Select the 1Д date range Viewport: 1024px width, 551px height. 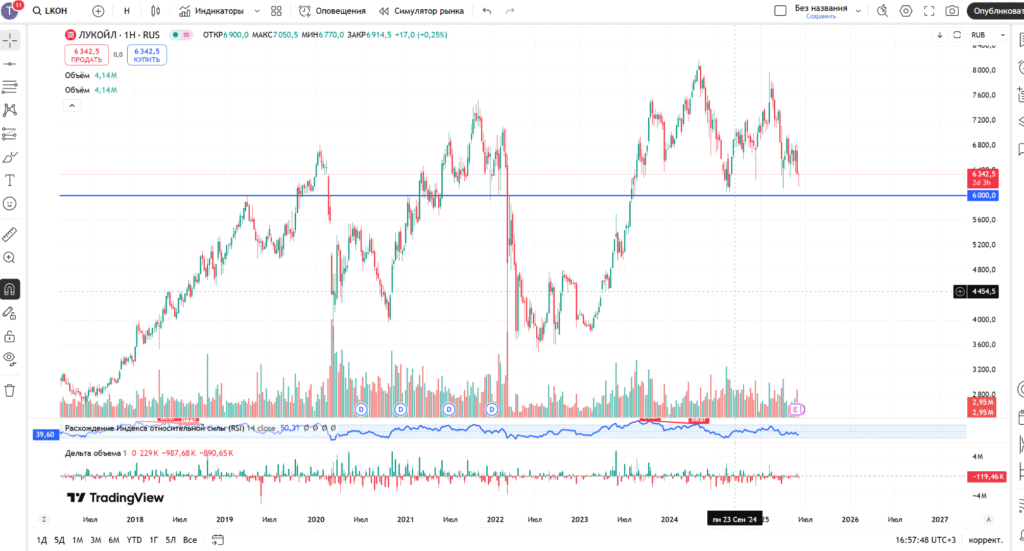42,540
